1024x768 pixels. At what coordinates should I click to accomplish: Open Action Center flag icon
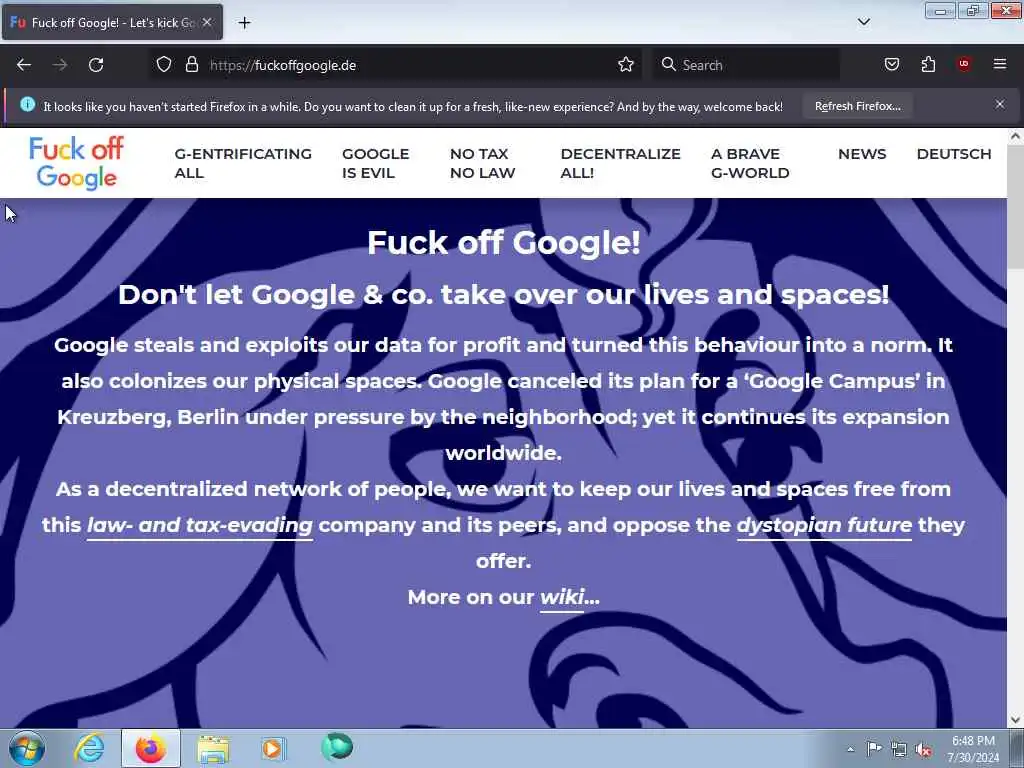(x=874, y=748)
